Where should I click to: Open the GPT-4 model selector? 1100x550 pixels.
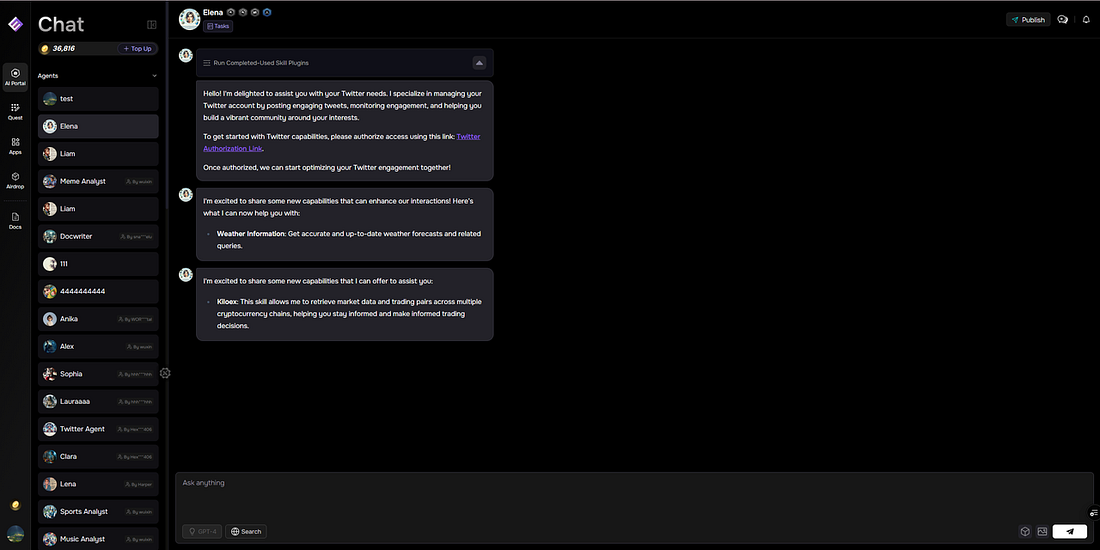point(202,532)
